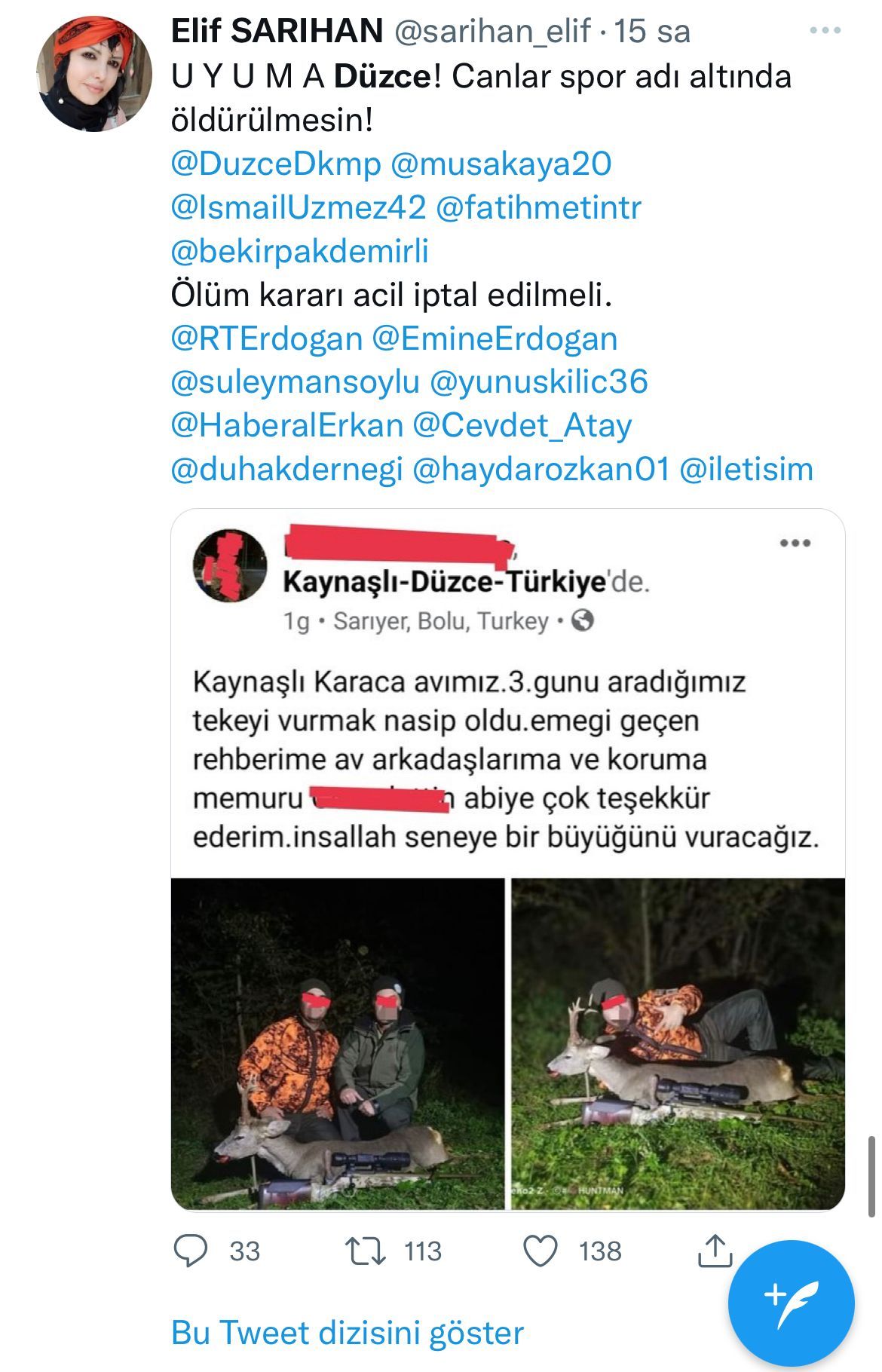This screenshot has height=1372, width=882.
Task: Open the @EmineErdogan mention
Action: (495, 338)
